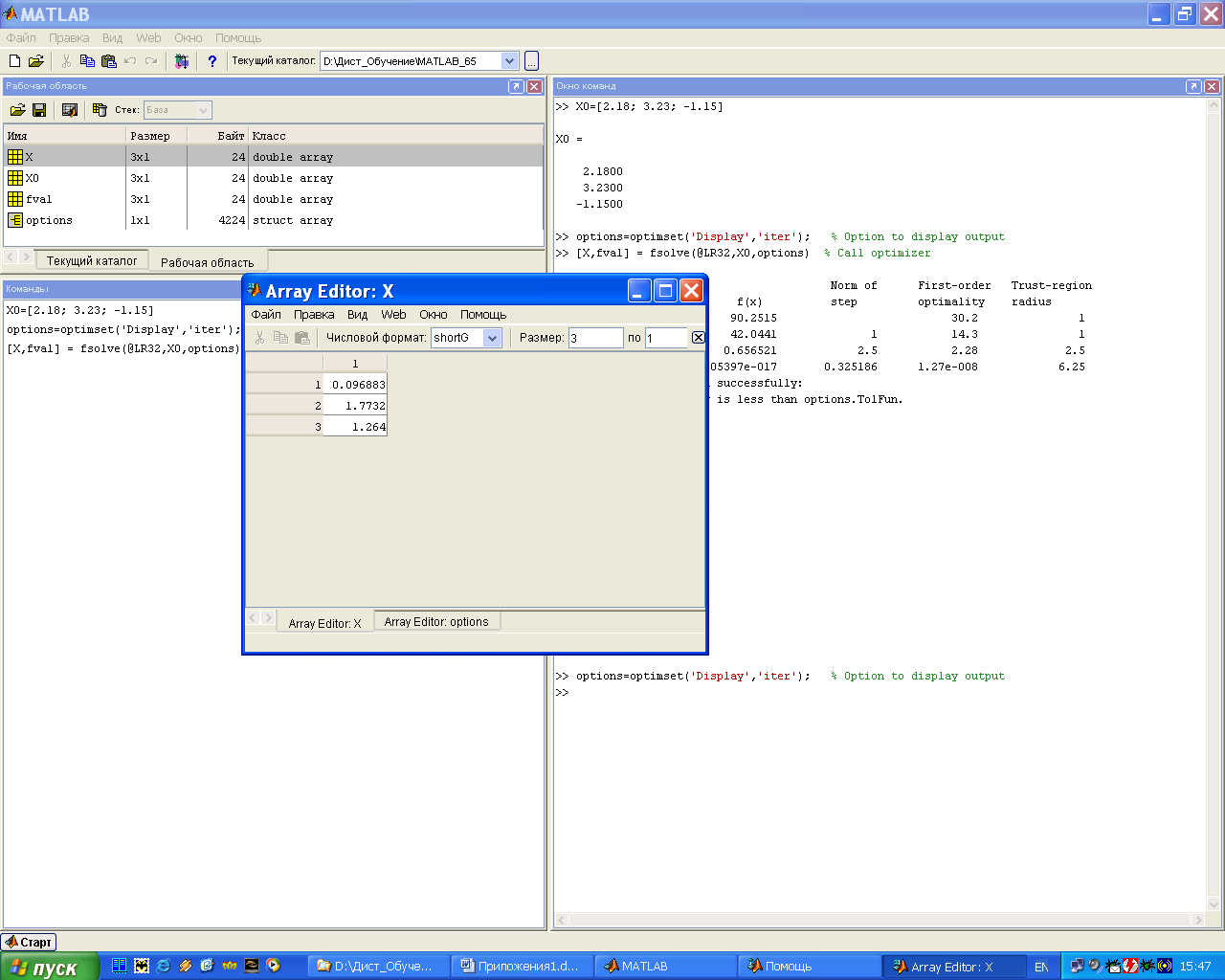Screen dimensions: 1225x980
Task: Select cell with value 1.7732
Action: click(355, 406)
